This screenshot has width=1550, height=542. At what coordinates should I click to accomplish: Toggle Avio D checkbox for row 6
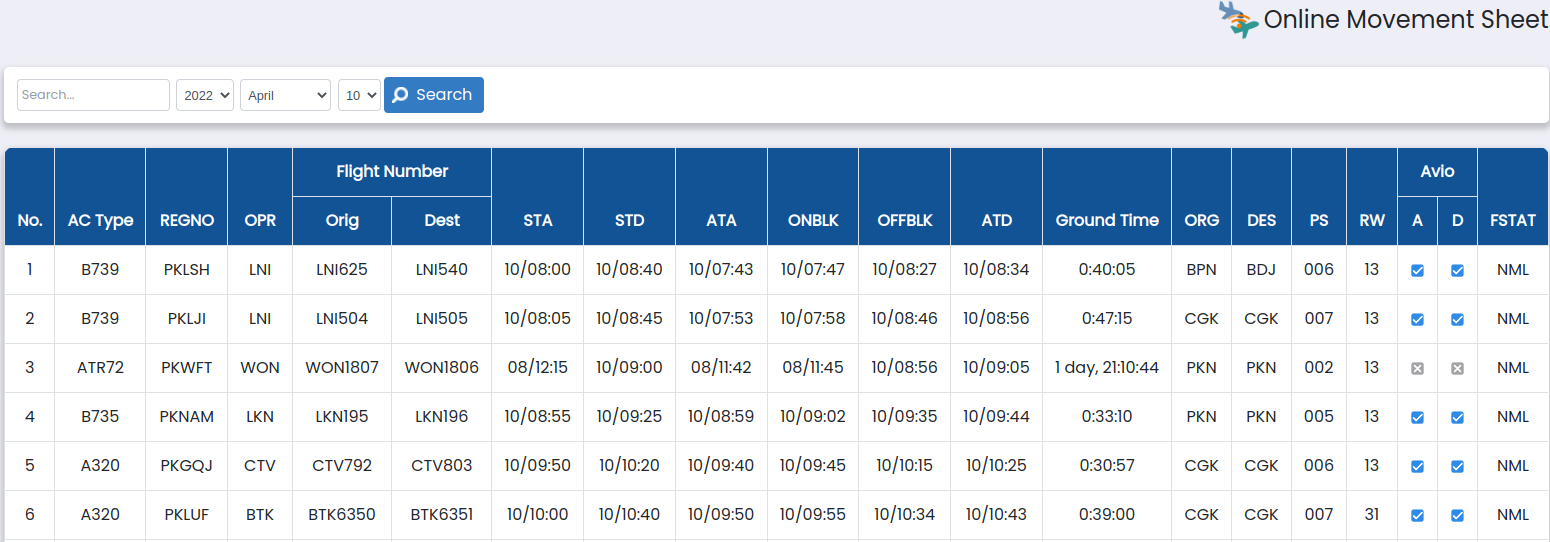pos(1457,515)
